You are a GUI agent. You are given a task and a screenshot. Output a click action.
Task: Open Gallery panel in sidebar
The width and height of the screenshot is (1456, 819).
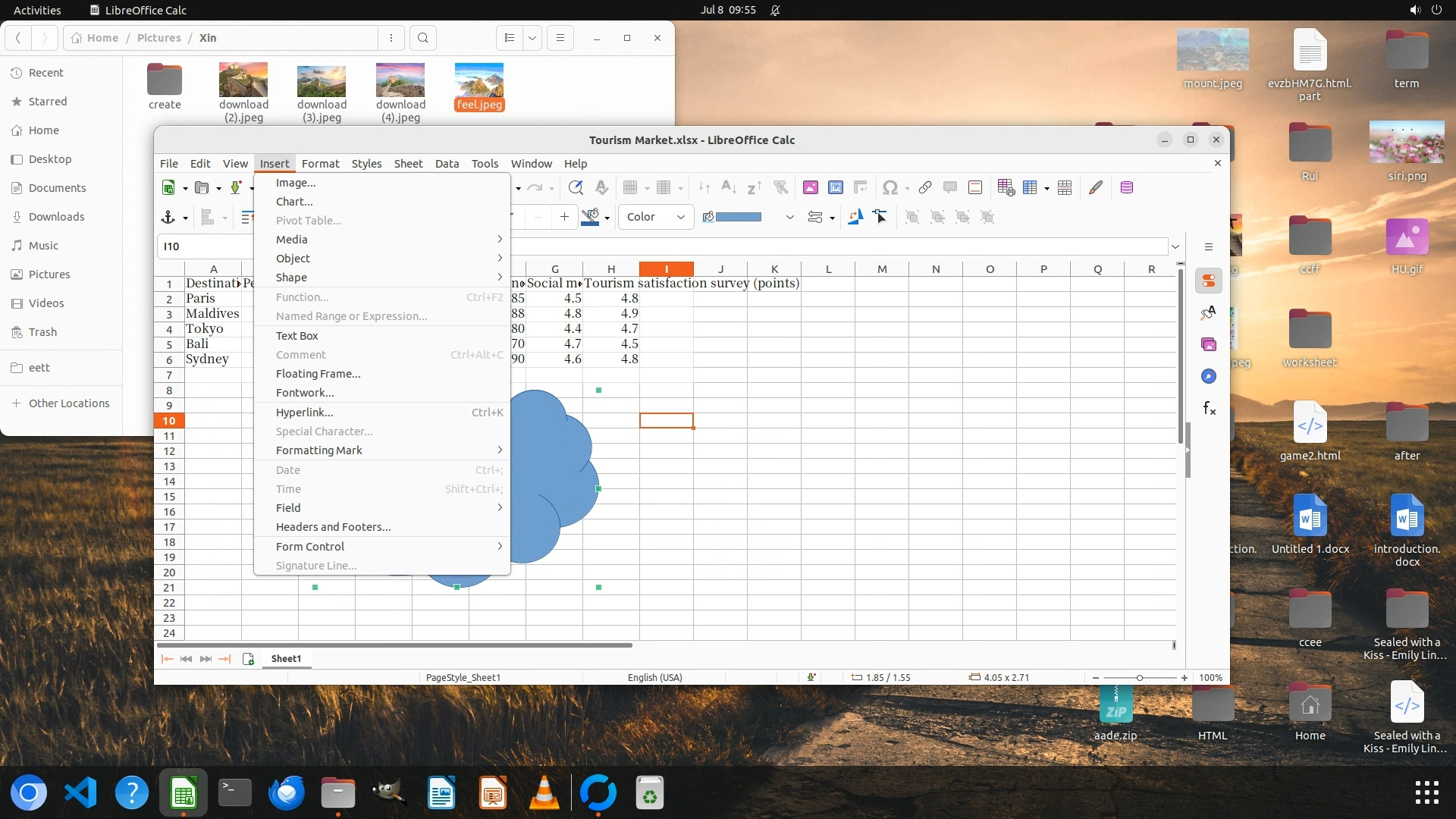coord(1209,345)
